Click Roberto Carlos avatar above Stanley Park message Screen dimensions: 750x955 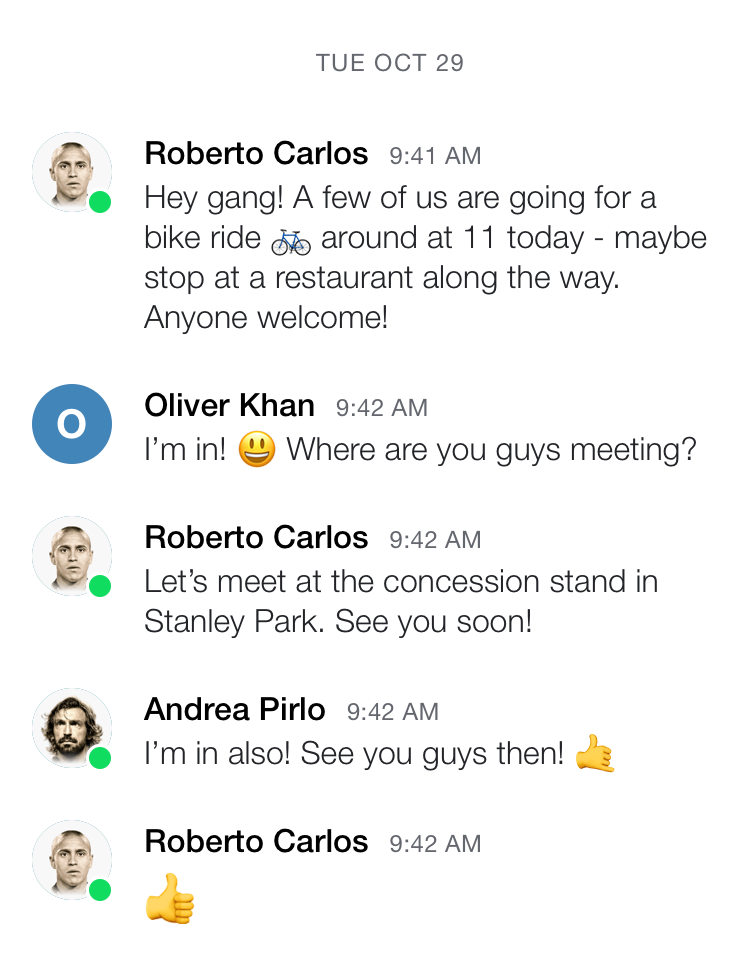(71, 556)
